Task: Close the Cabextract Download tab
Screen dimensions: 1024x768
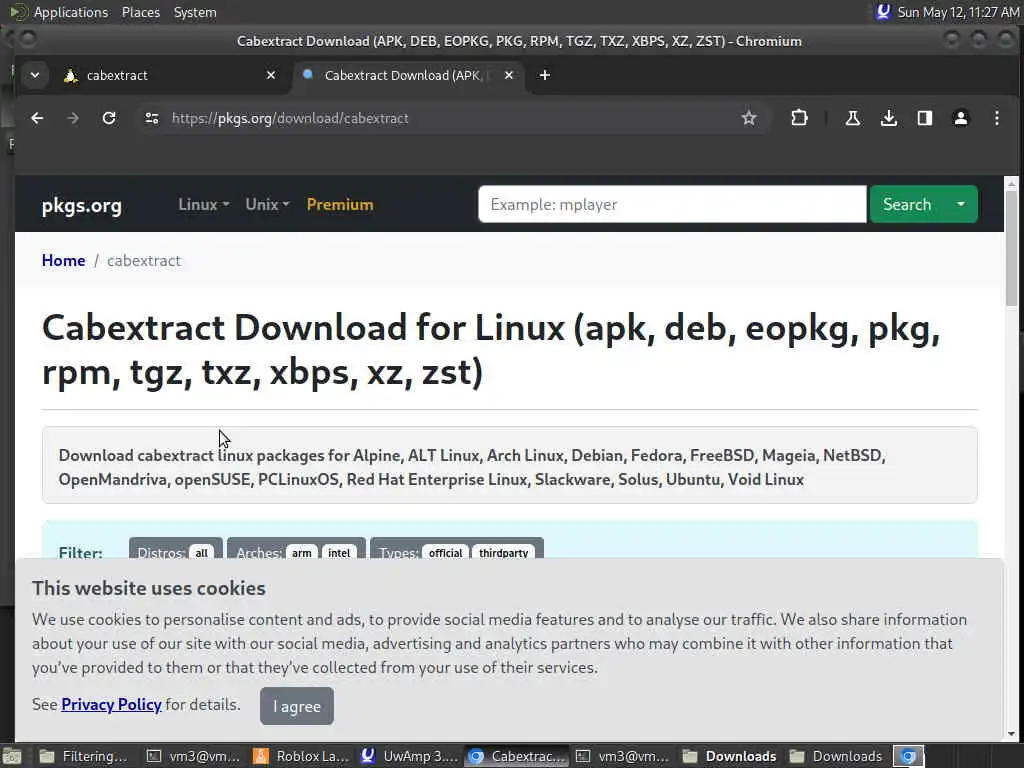Action: click(509, 75)
